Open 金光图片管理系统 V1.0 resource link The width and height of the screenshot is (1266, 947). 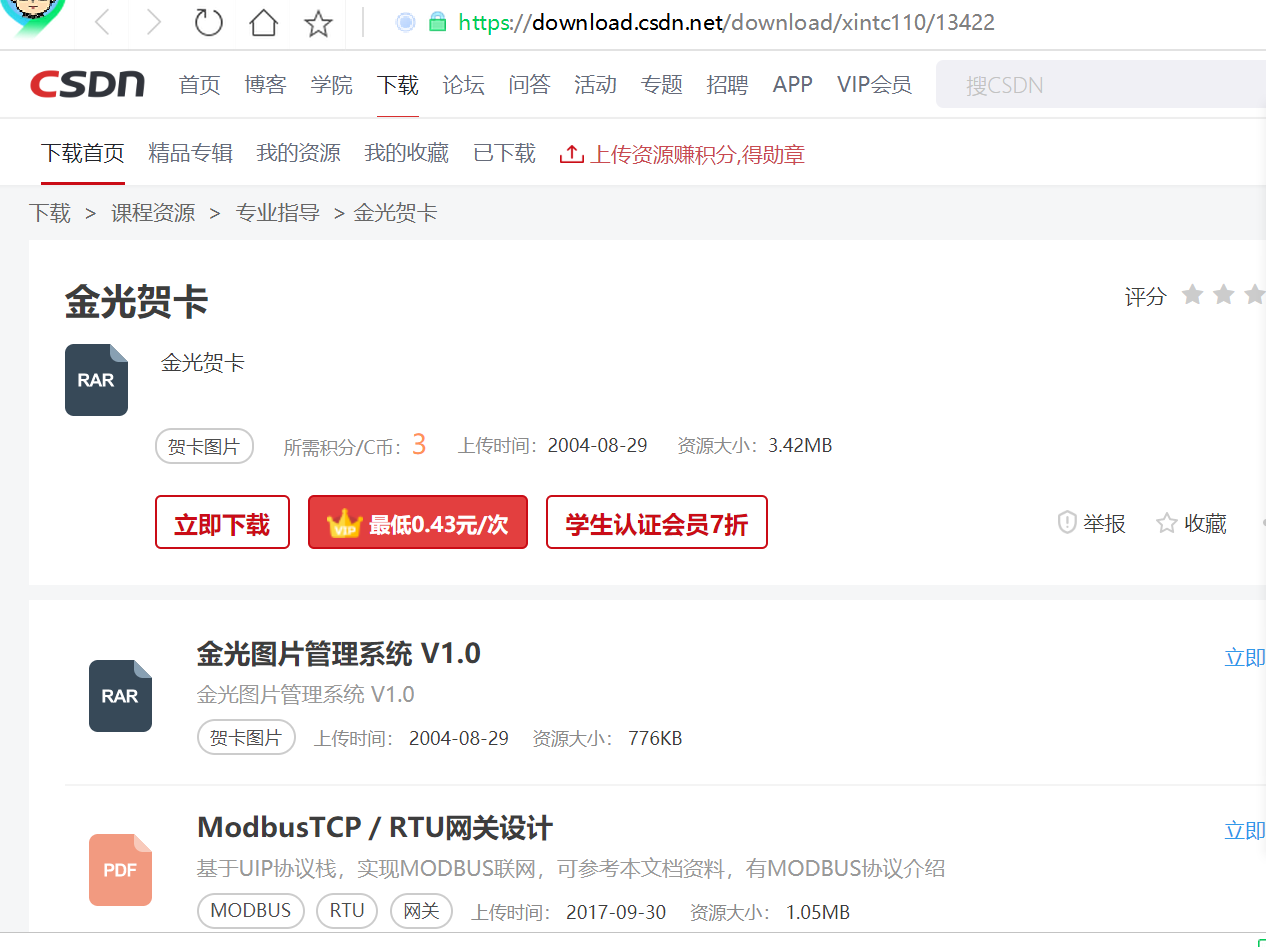click(x=338, y=654)
